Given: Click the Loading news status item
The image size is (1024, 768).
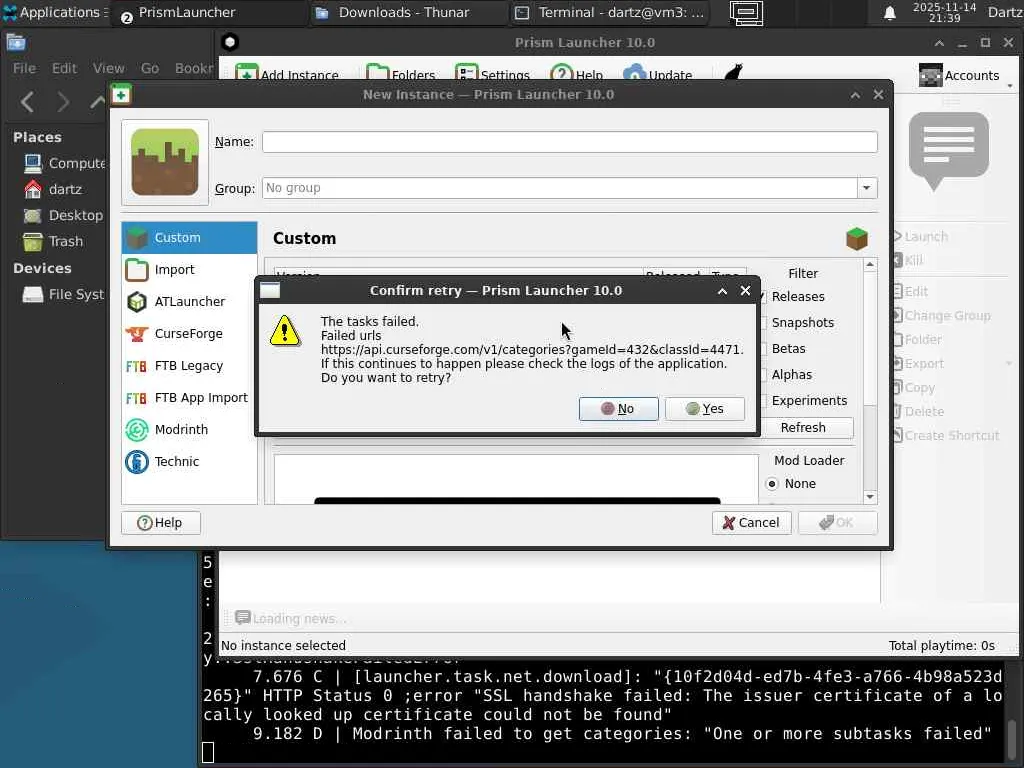Looking at the screenshot, I should pos(291,618).
